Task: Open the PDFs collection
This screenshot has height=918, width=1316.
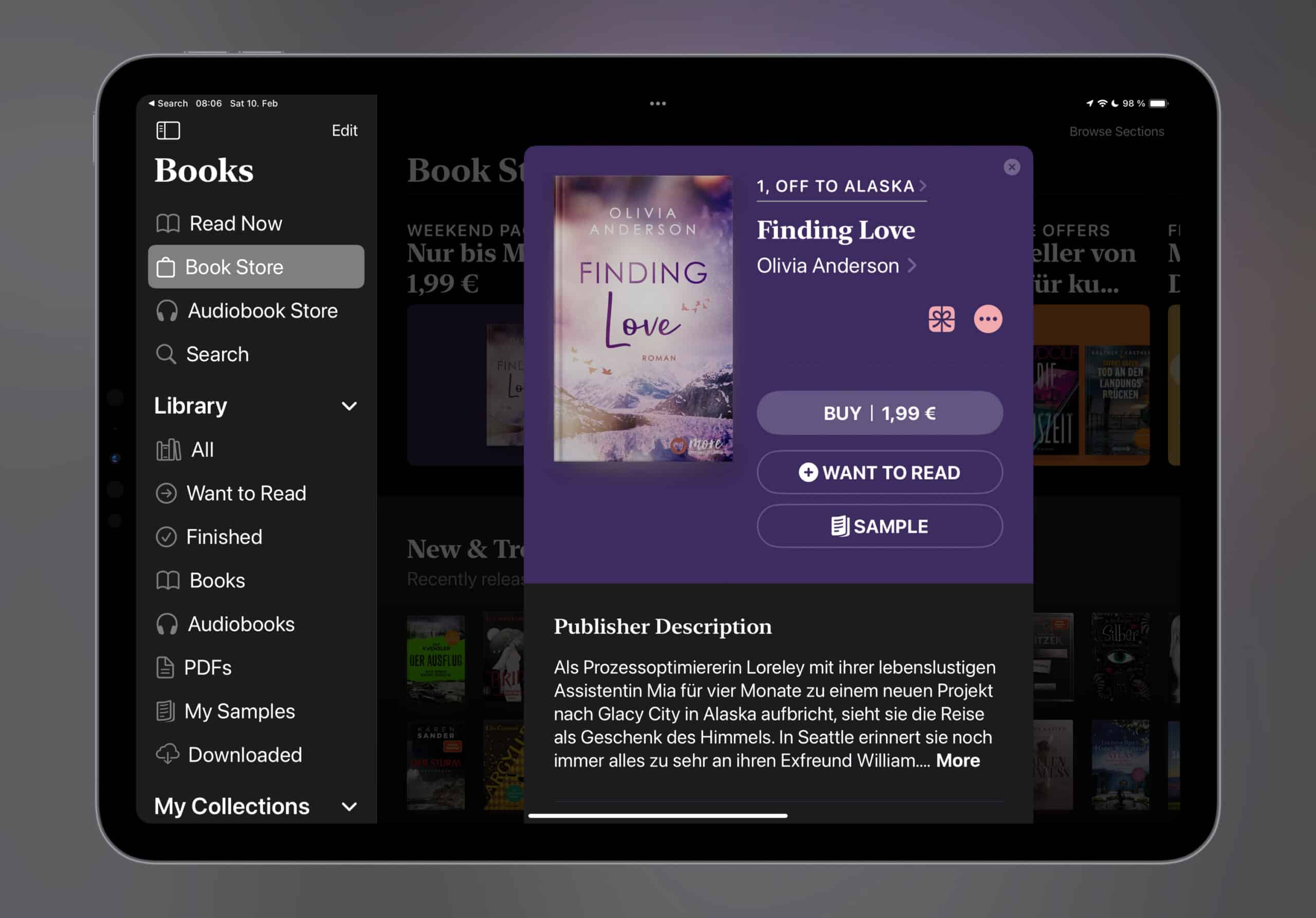Action: (x=255, y=668)
